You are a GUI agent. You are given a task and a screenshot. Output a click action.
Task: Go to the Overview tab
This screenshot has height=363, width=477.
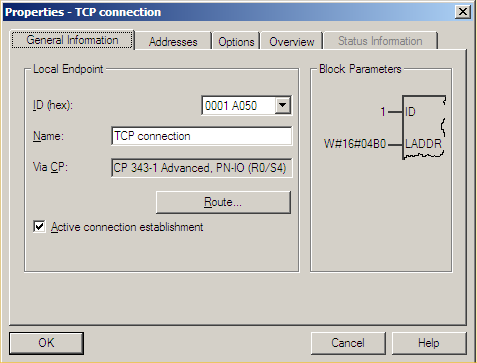point(292,42)
